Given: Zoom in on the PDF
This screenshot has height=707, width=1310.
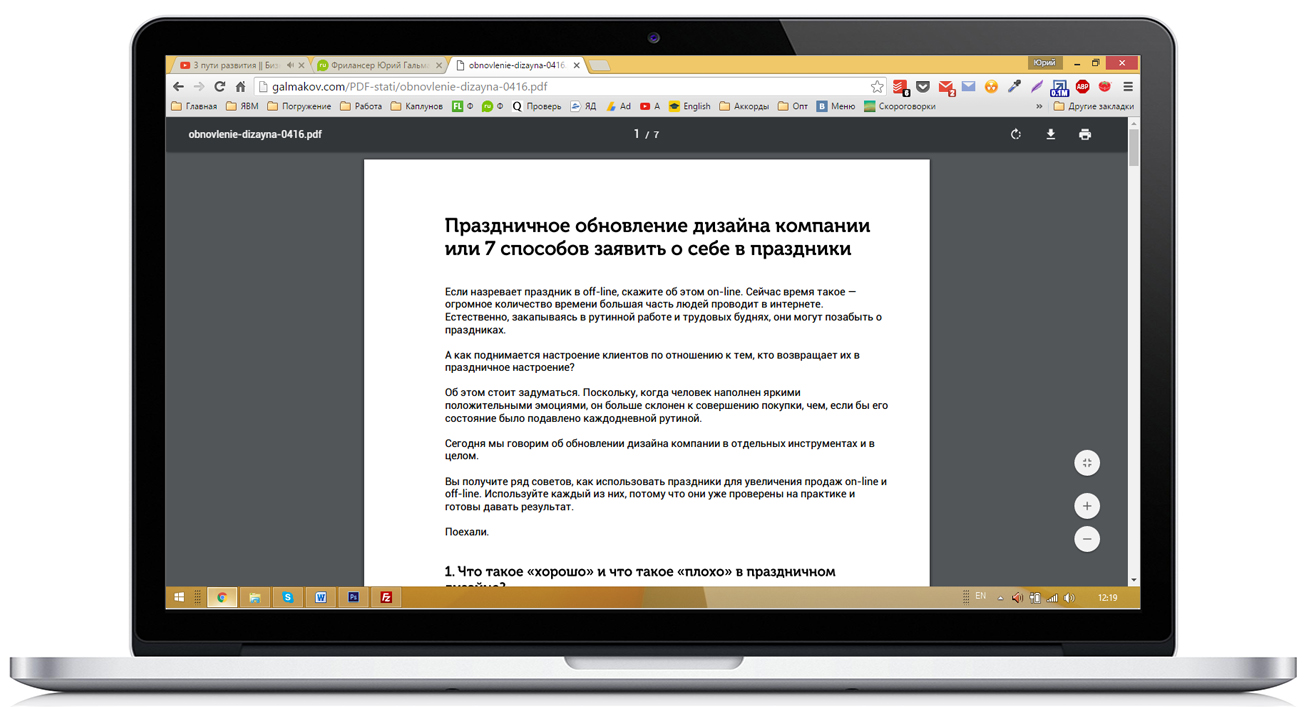Looking at the screenshot, I should (x=1087, y=506).
